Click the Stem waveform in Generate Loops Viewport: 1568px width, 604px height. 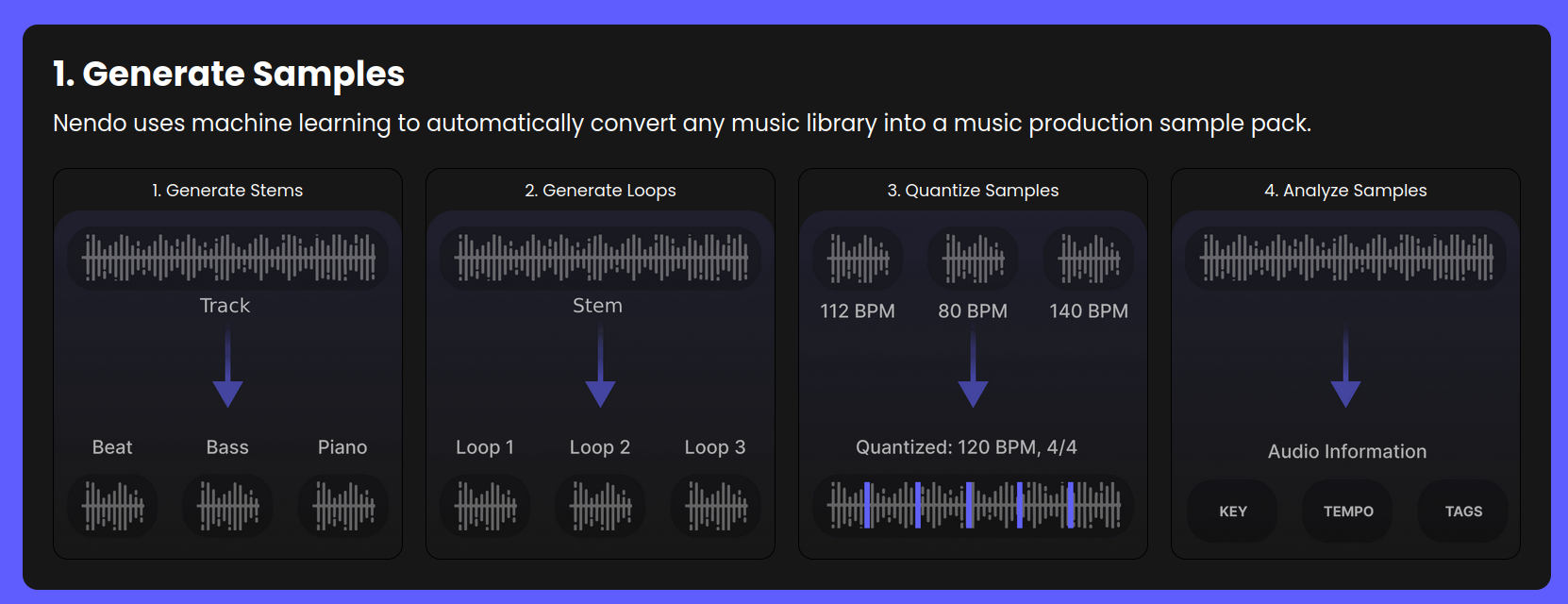pos(601,258)
